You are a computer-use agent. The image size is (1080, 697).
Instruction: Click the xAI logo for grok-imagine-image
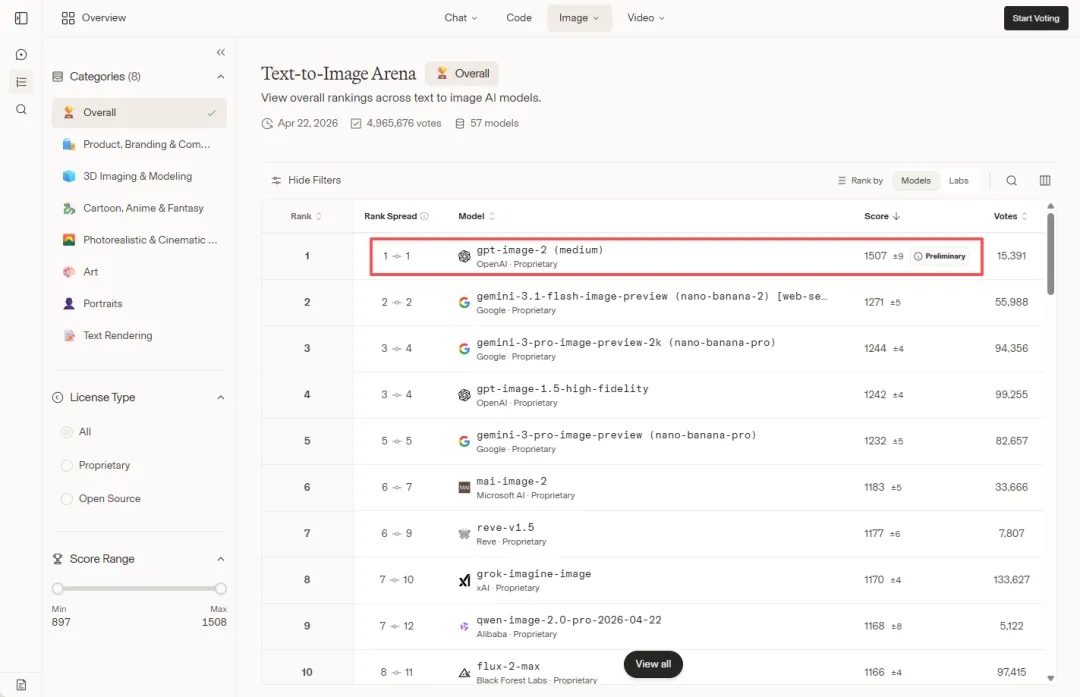click(x=464, y=581)
